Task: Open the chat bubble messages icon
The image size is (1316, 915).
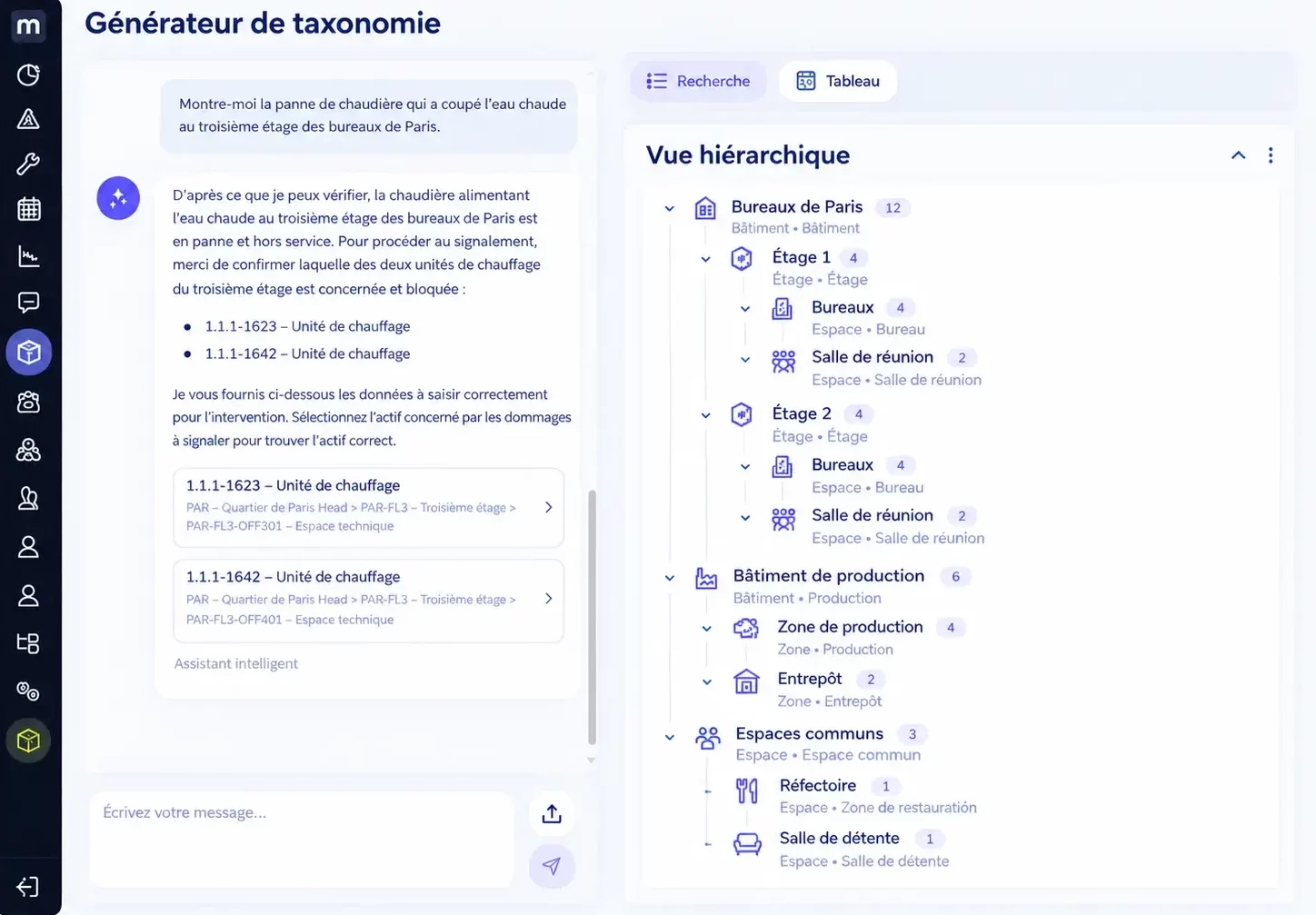Action: click(x=28, y=303)
